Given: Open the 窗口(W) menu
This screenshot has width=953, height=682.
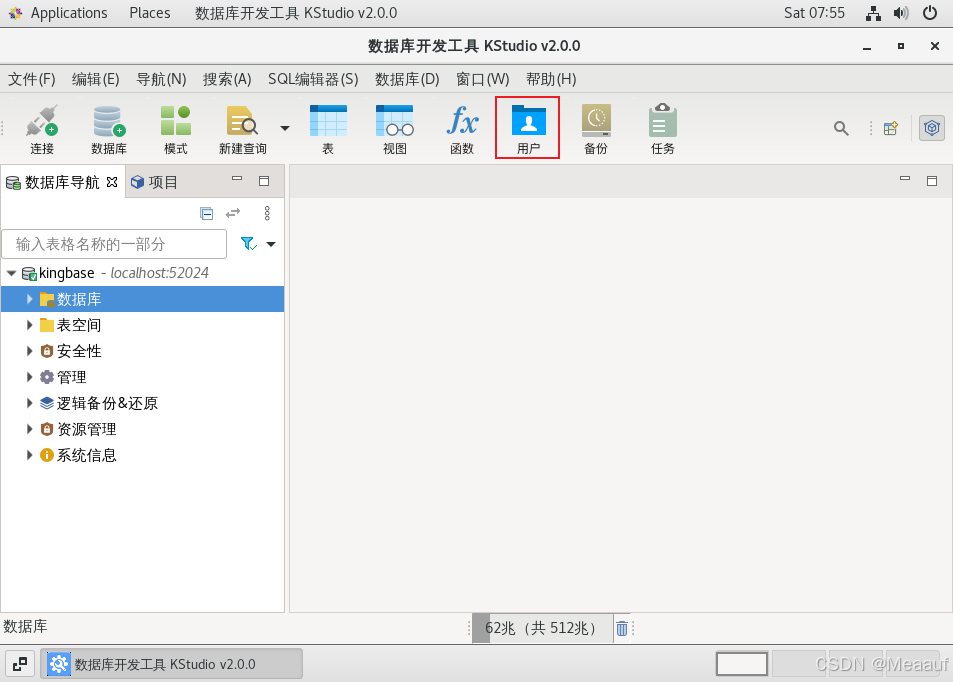Looking at the screenshot, I should [x=483, y=79].
